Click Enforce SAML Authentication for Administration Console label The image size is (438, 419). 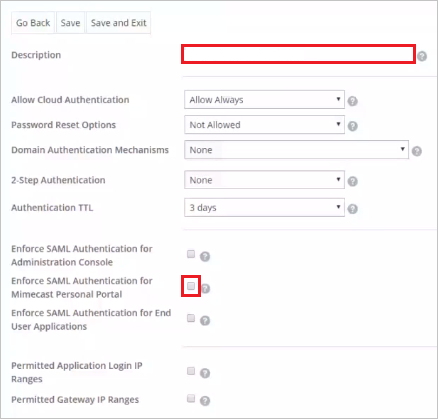[x=82, y=255]
